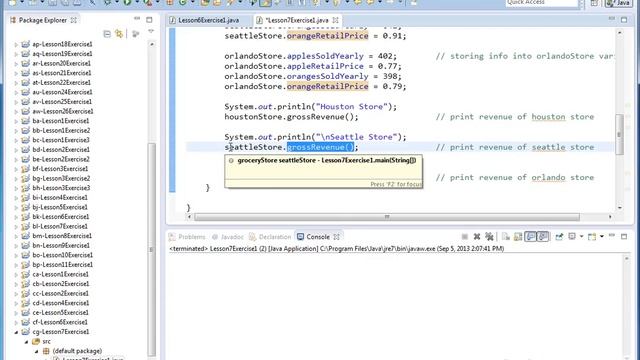Click the Quick Access search field

tap(542, 3)
